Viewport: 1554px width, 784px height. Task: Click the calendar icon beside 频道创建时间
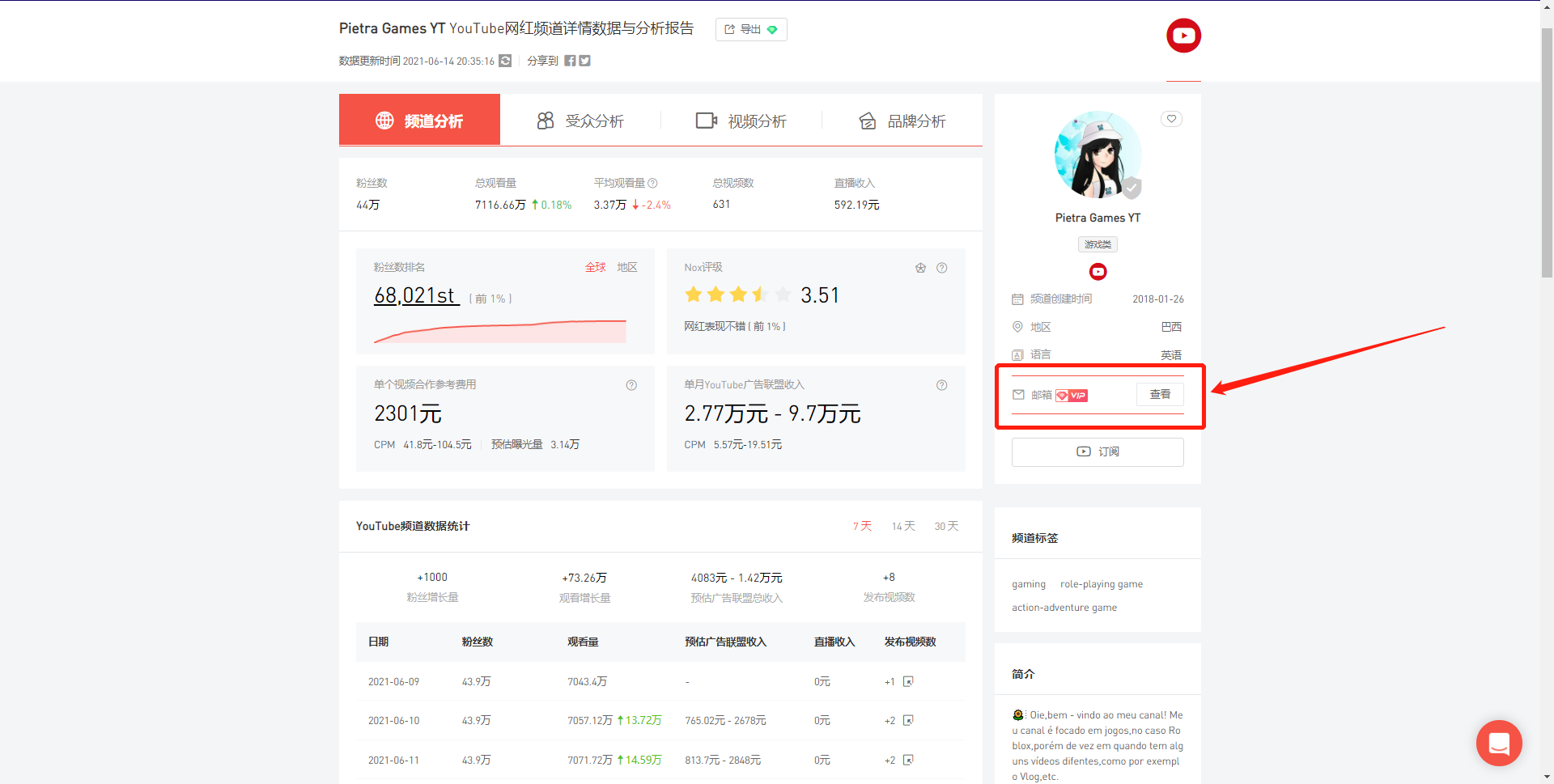1017,299
